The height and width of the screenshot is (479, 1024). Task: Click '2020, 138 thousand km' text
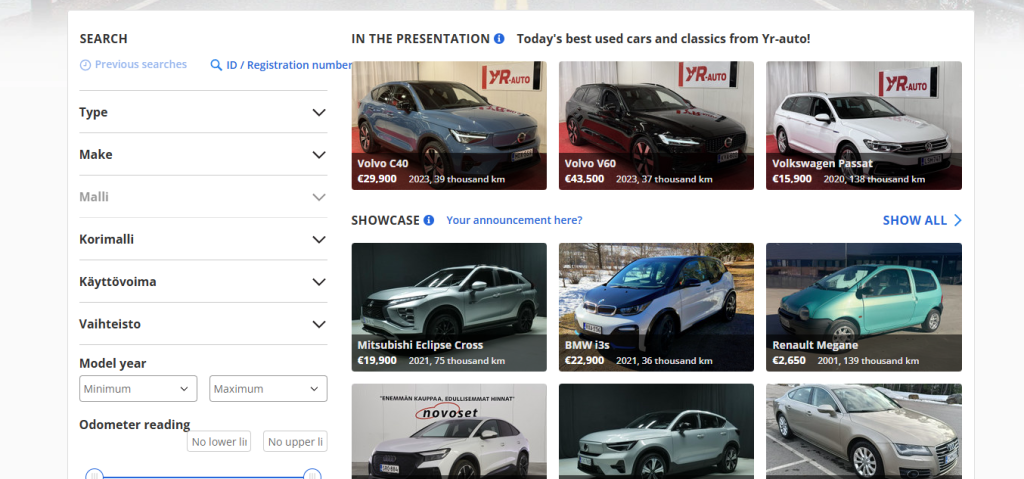coord(874,179)
